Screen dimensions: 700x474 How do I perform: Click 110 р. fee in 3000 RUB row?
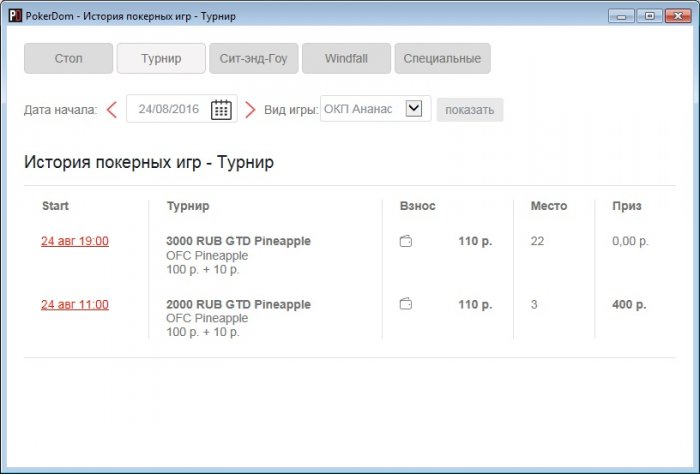coord(475,241)
